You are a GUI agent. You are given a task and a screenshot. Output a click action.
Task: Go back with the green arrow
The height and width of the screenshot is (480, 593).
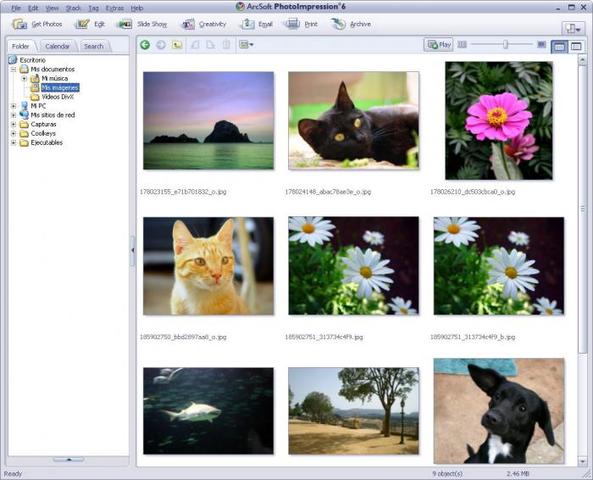[145, 45]
